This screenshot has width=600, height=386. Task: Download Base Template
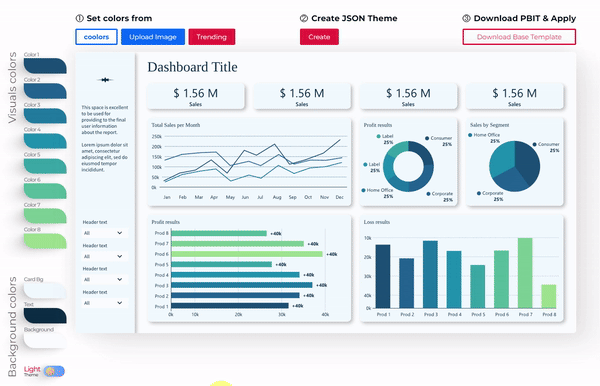519,37
